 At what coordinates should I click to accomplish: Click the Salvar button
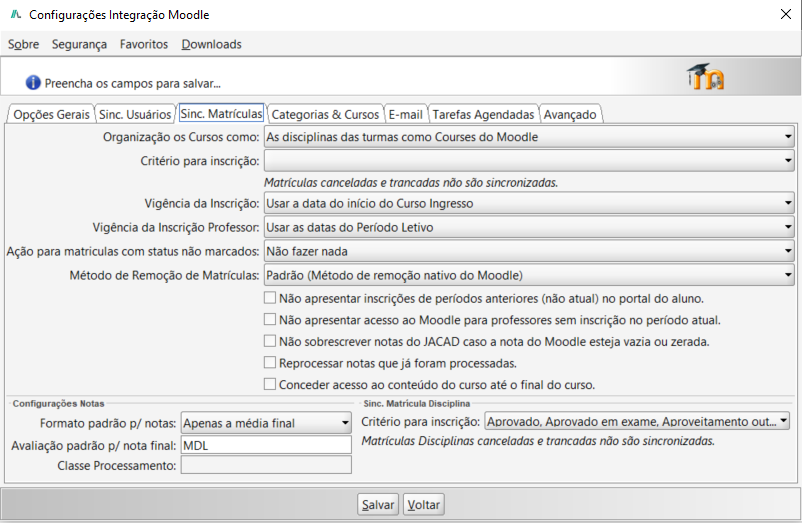(x=377, y=505)
